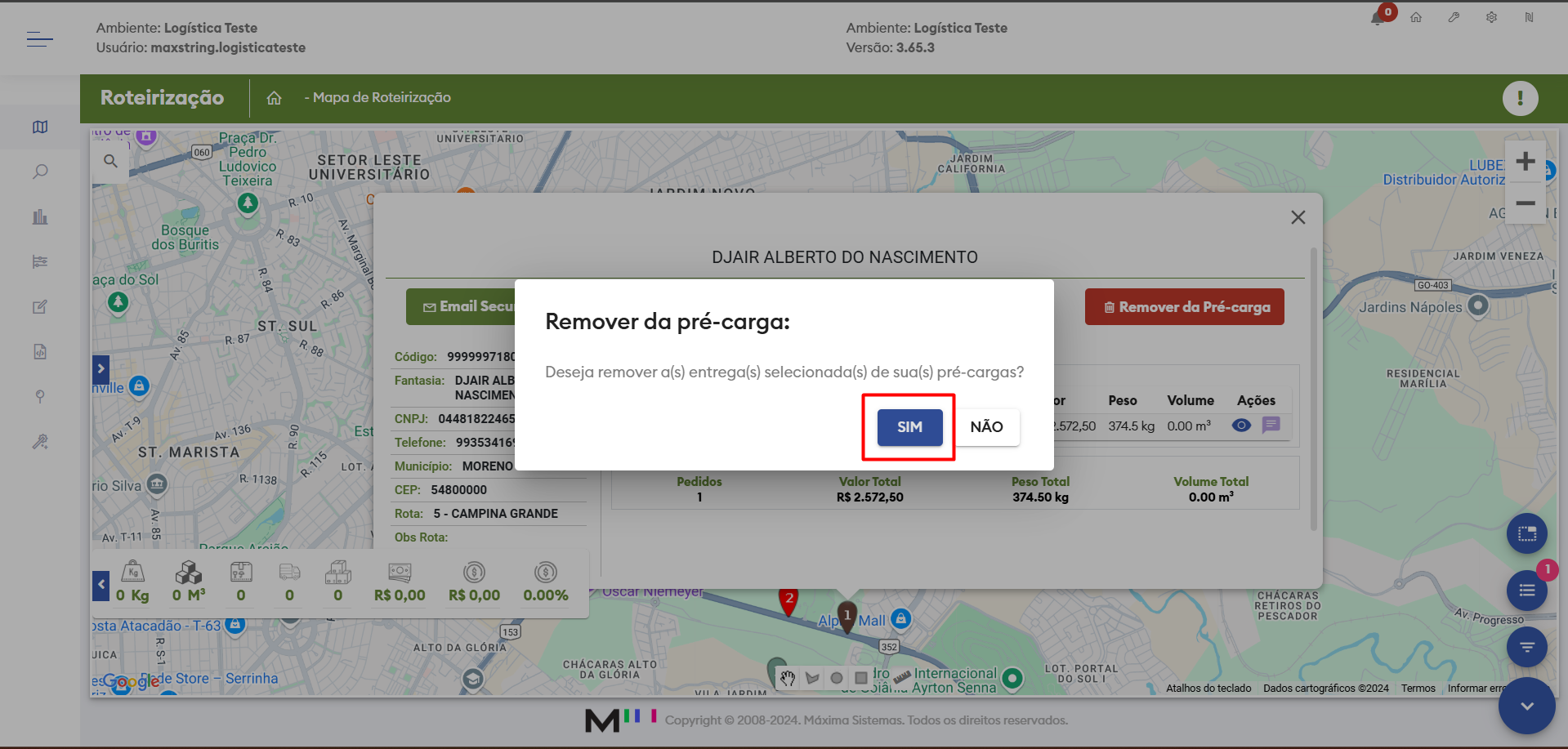Click the Atalhos do teclado link
This screenshot has height=749, width=1568.
point(1208,689)
